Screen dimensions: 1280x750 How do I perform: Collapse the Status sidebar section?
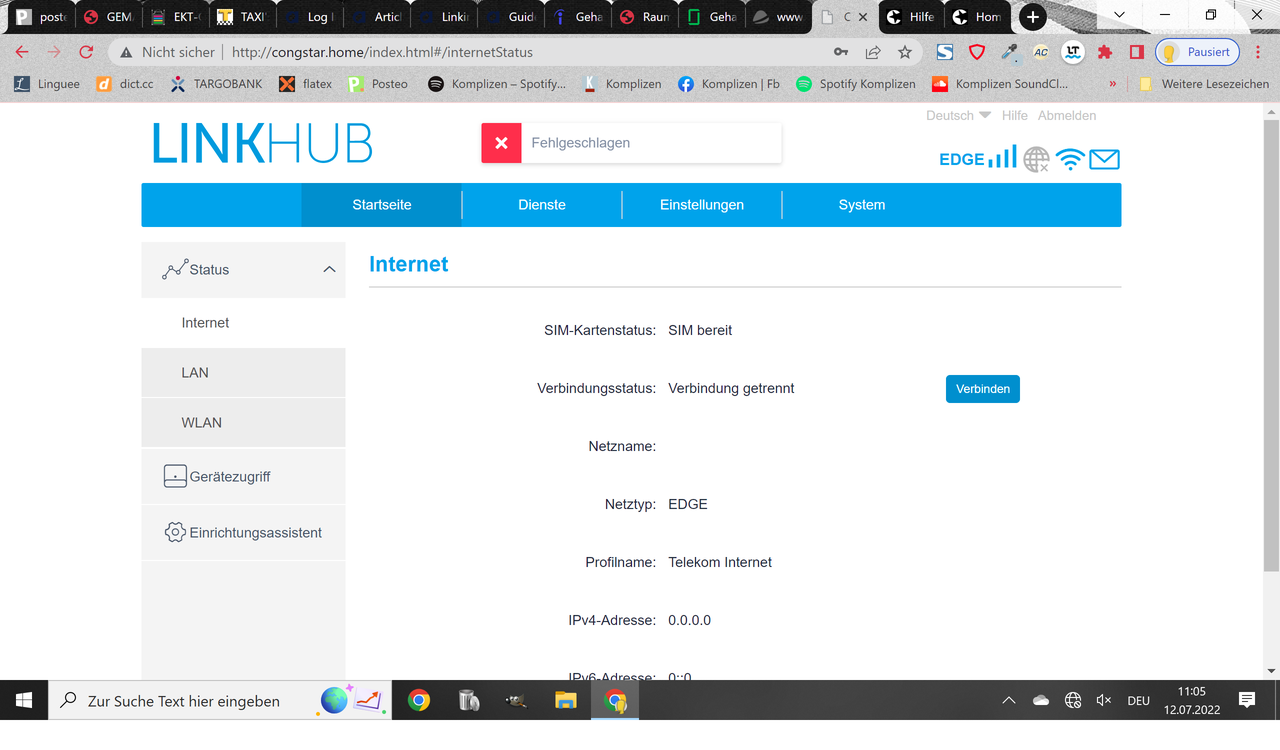coord(329,270)
